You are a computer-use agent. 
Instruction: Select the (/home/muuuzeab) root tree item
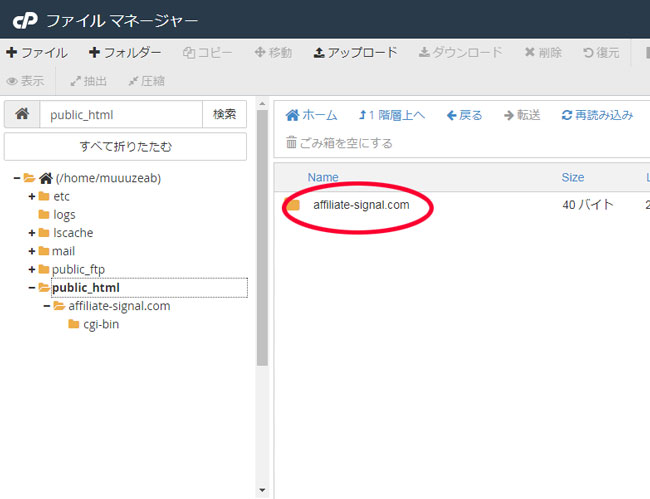click(x=108, y=178)
